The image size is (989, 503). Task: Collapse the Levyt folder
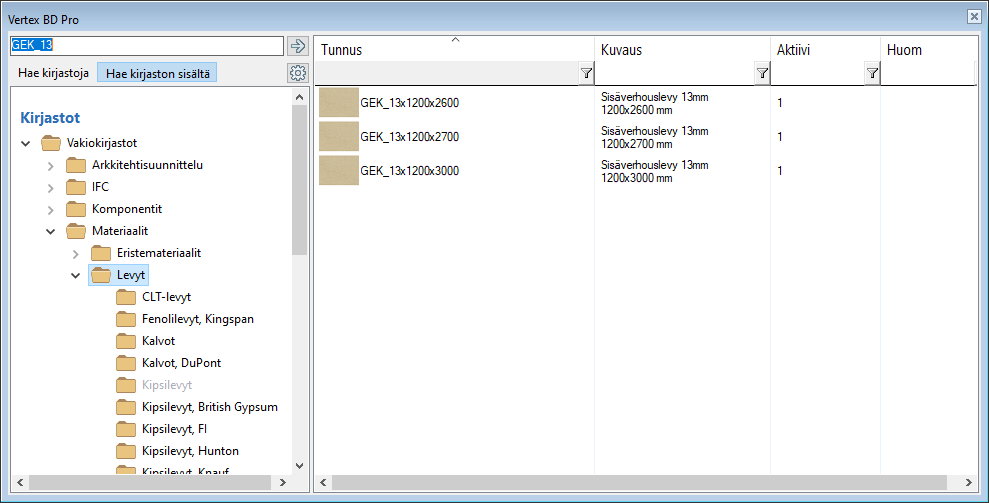75,275
